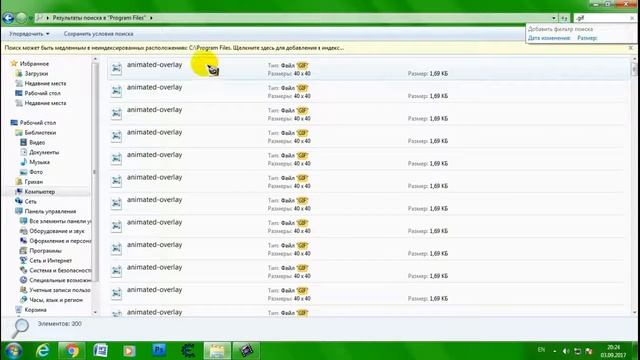Click the Библиотеки folder icon

click(x=18, y=132)
